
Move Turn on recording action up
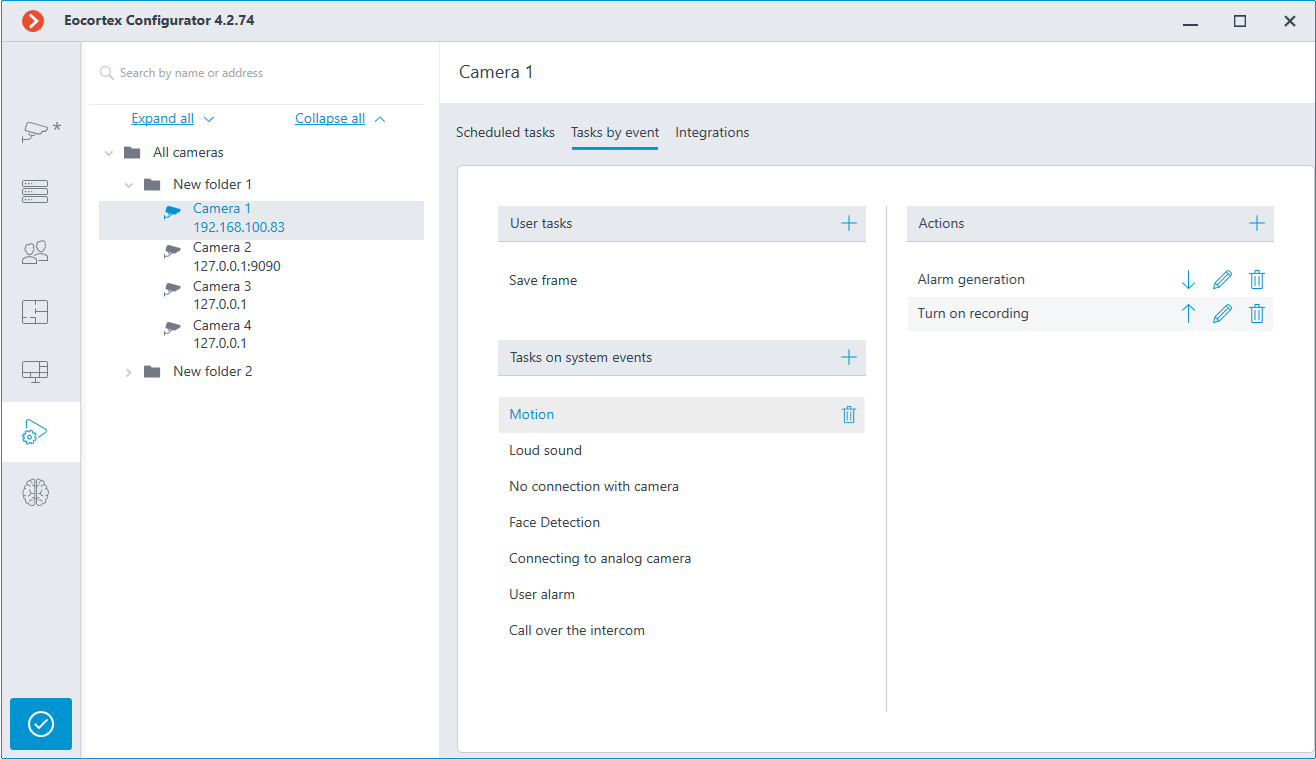pos(1188,314)
